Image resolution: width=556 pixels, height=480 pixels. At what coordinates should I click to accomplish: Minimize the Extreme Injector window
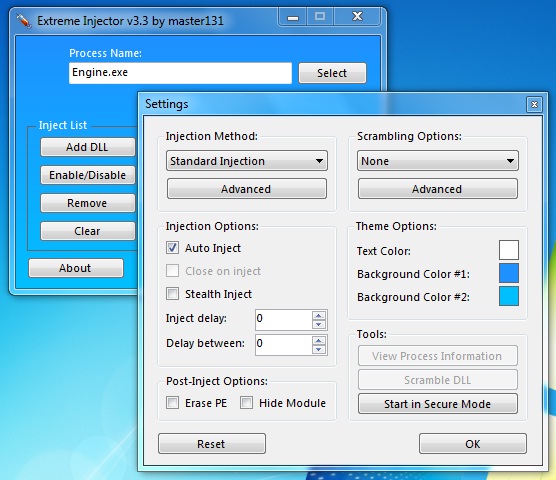293,17
